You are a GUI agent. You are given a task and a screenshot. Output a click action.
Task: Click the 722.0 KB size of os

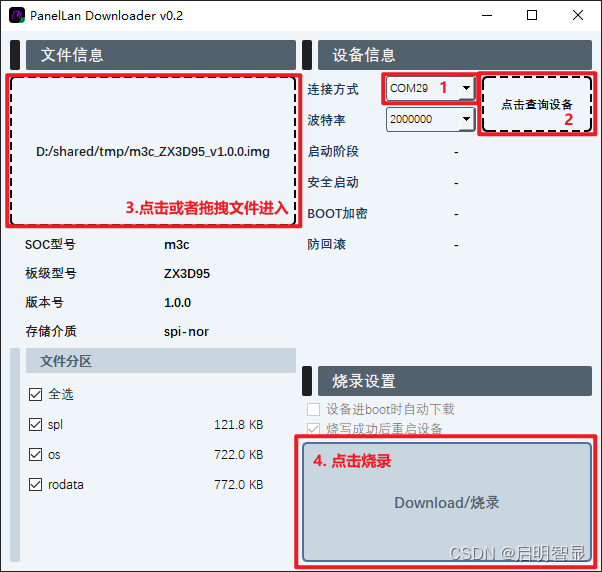238,455
